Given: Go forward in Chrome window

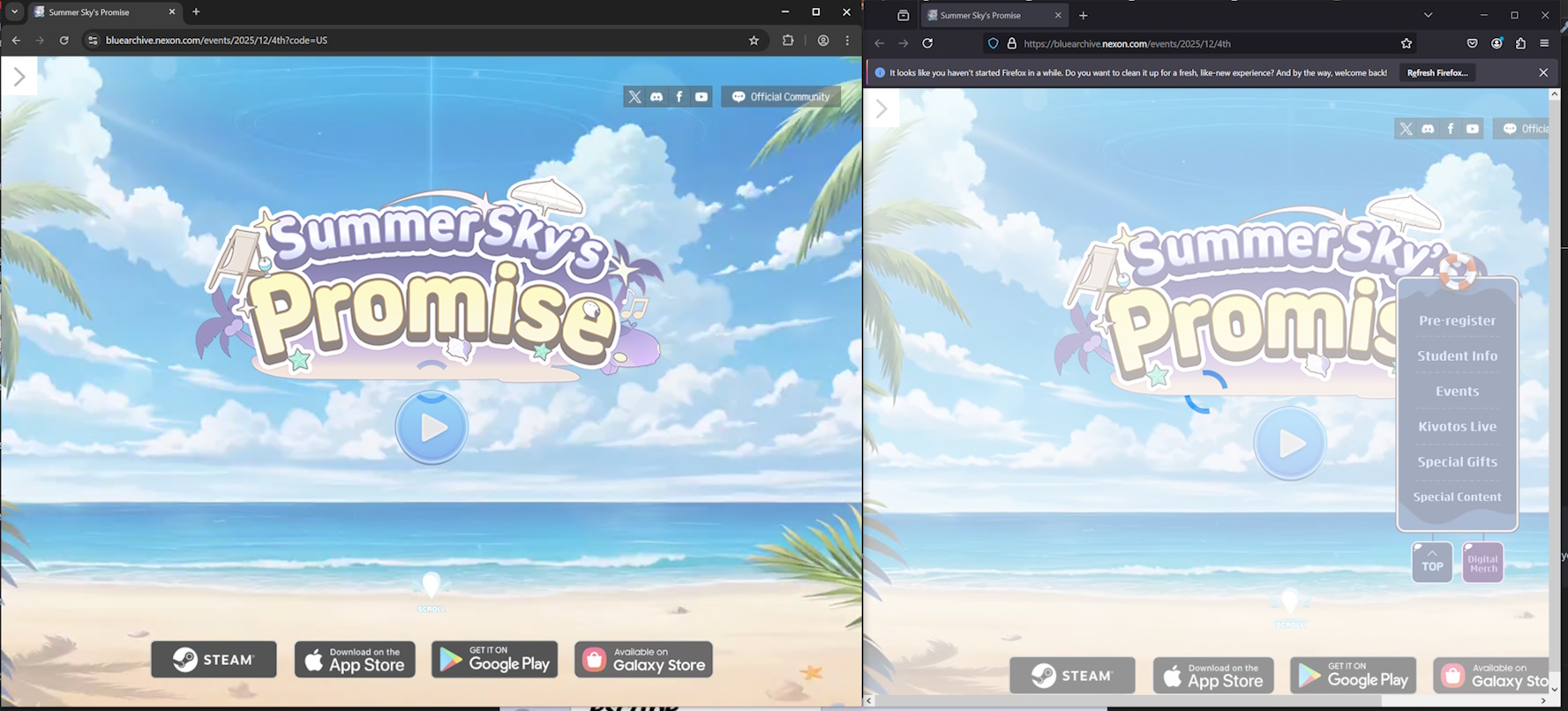Looking at the screenshot, I should coord(40,41).
